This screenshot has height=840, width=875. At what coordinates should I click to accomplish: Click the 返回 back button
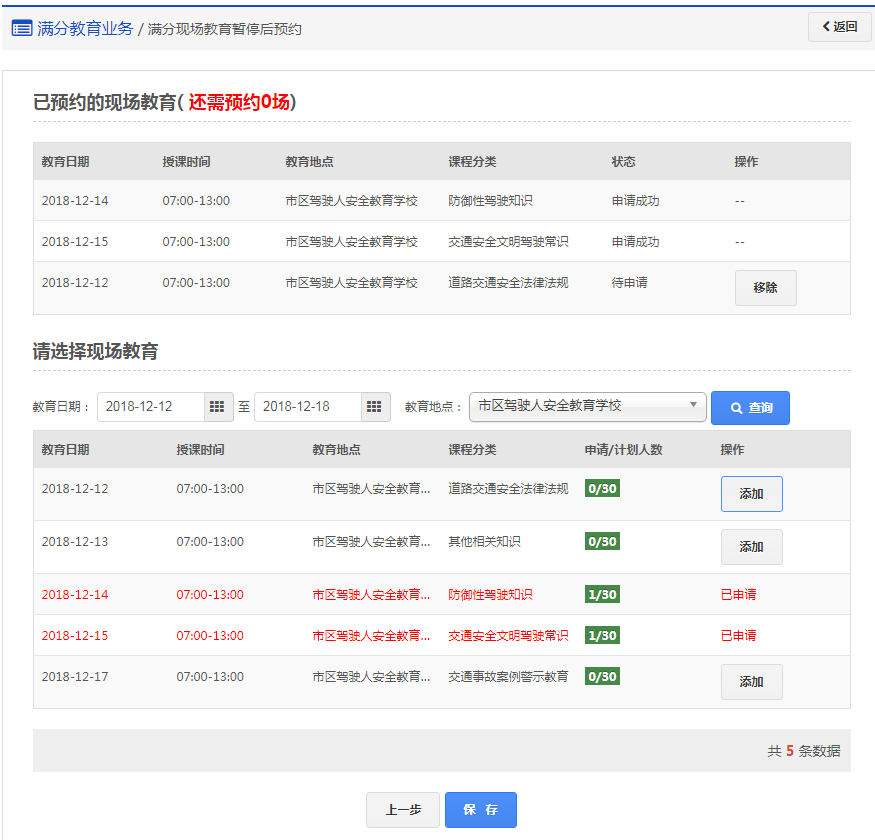coord(839,27)
